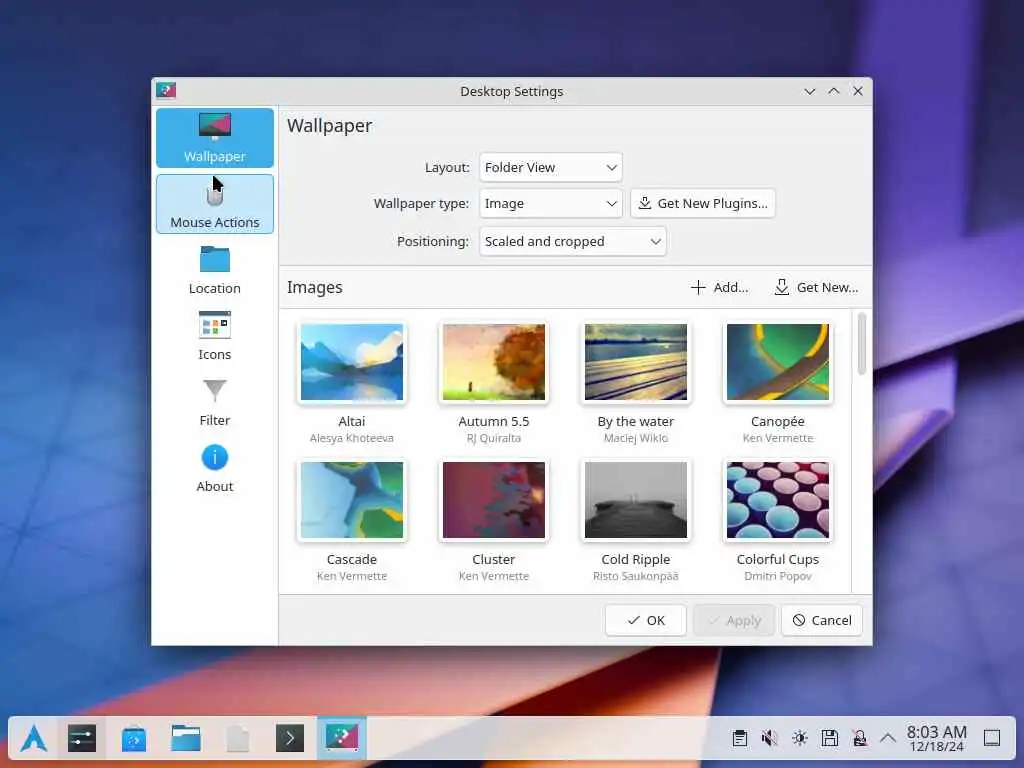1024x768 pixels.
Task: Click the images list scrollbar
Action: tap(862, 344)
